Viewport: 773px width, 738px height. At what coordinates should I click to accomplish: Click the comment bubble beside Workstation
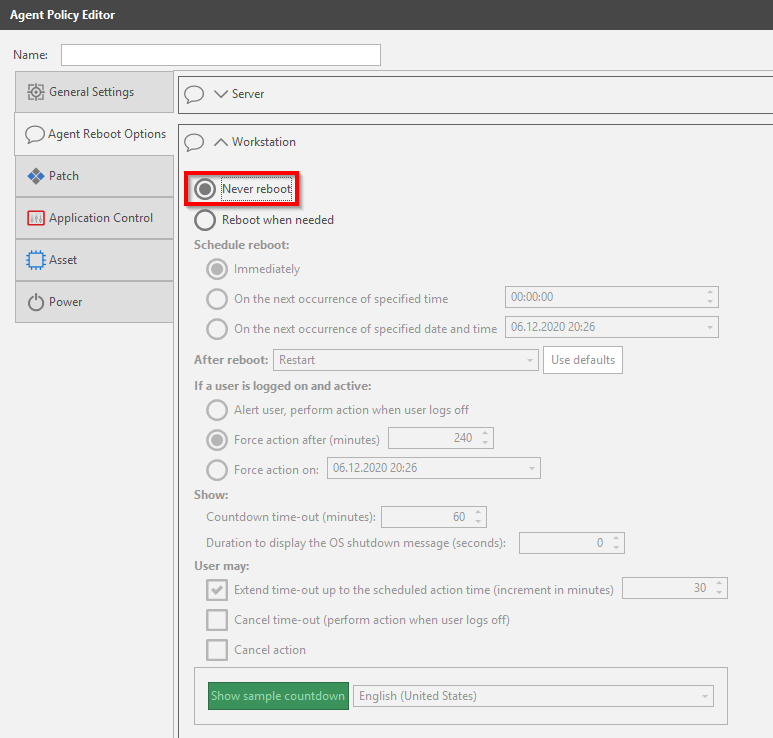194,142
